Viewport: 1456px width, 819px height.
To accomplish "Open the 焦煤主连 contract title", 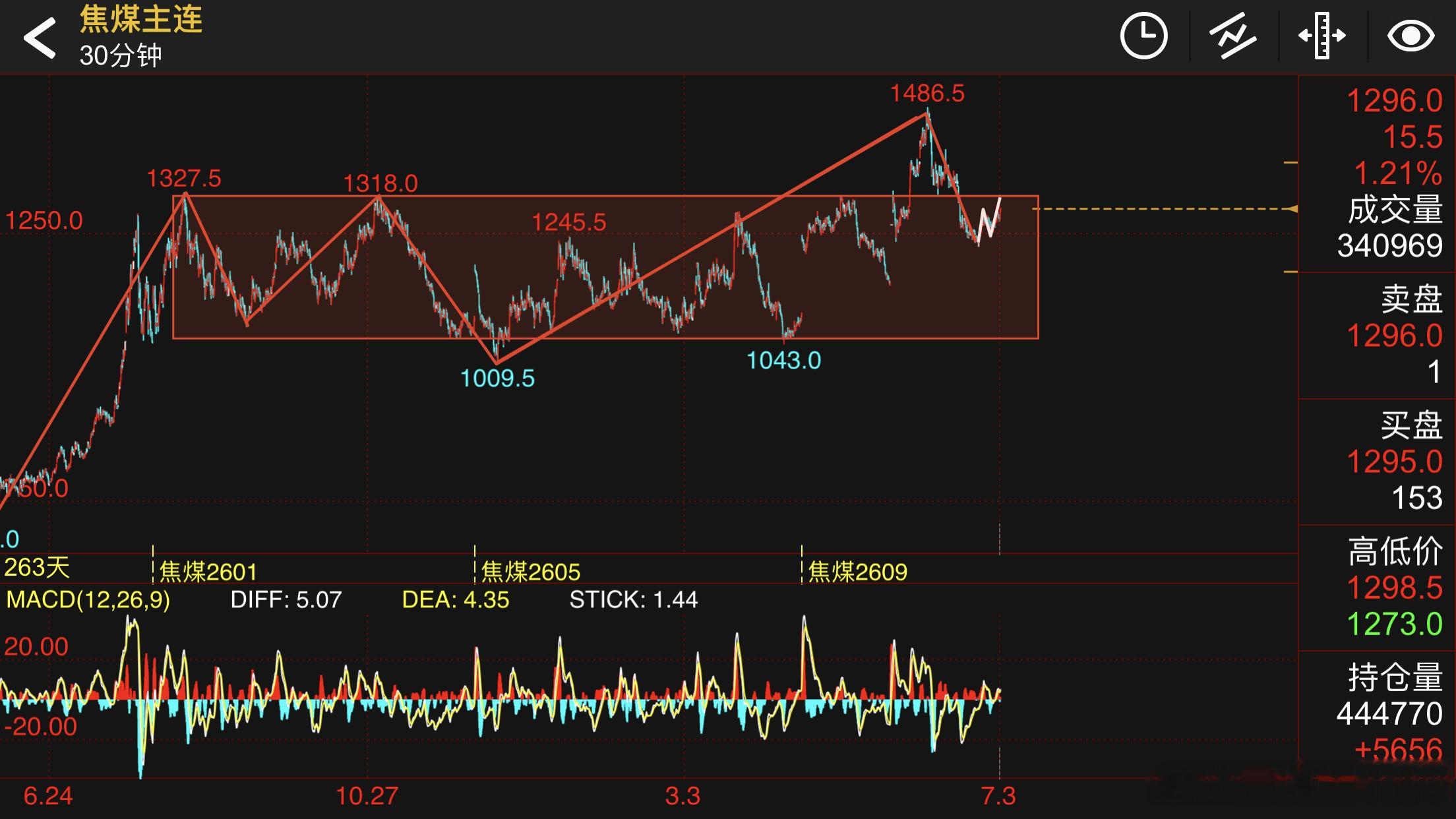I will coord(140,18).
